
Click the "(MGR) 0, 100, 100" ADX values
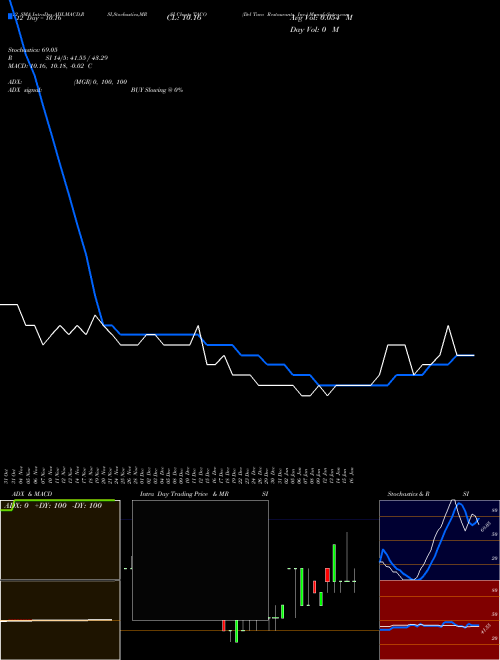(100, 82)
